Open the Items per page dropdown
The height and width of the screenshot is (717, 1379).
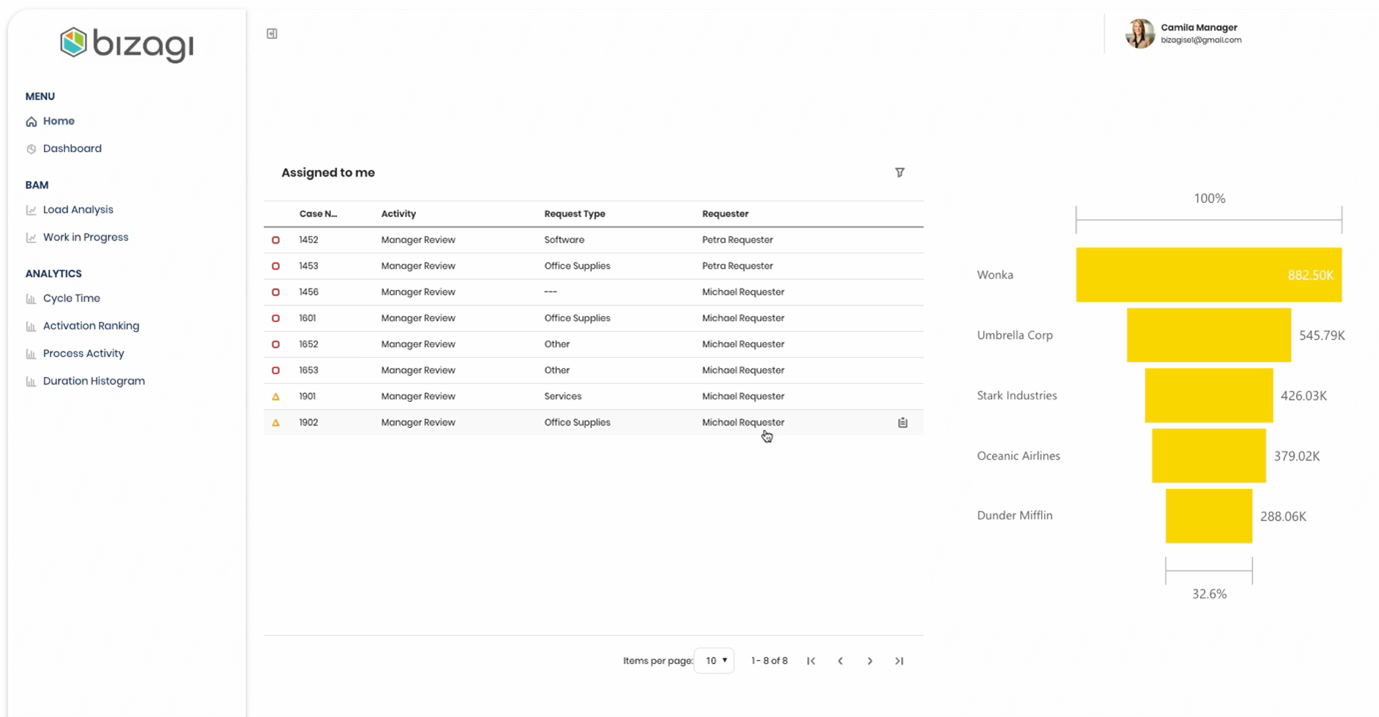(714, 661)
